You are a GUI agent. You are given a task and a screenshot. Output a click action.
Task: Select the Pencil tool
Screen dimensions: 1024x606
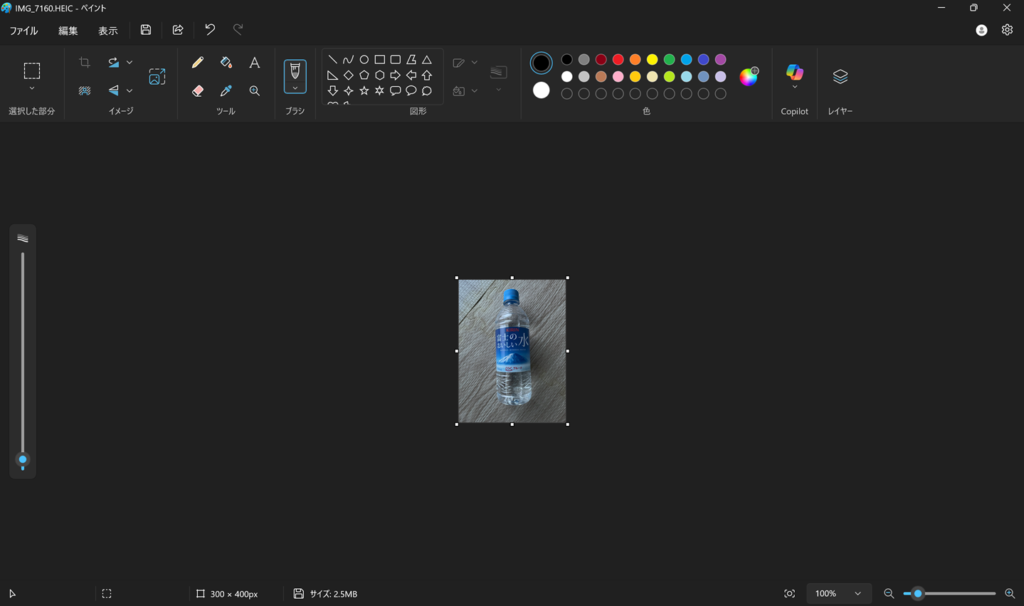197,62
